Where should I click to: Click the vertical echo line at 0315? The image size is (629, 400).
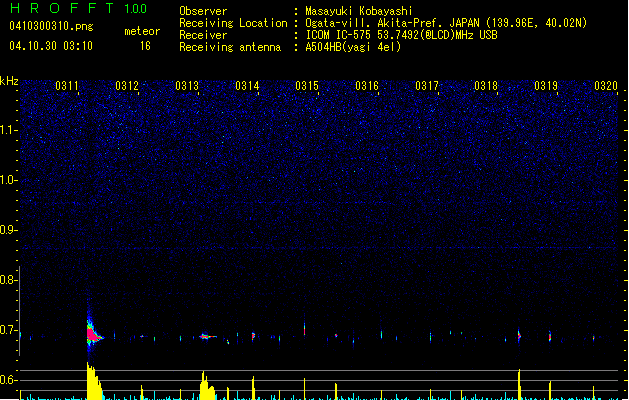coord(304,329)
